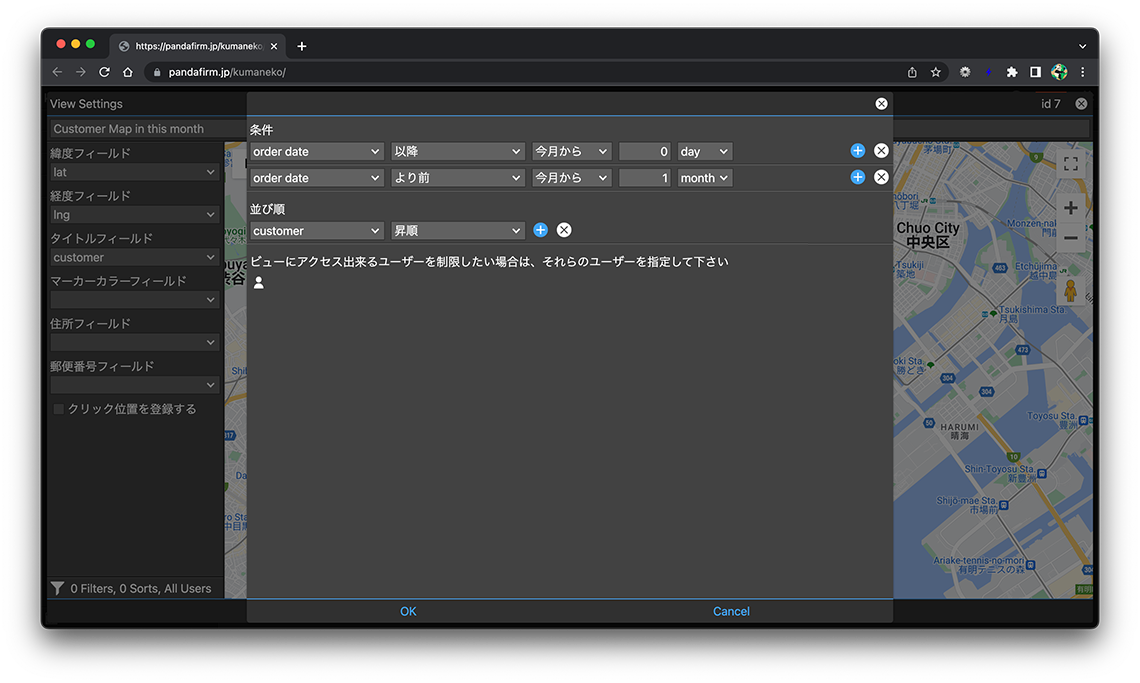This screenshot has width=1140, height=683.
Task: Click the pandafirm.jp address bar
Action: point(521,72)
